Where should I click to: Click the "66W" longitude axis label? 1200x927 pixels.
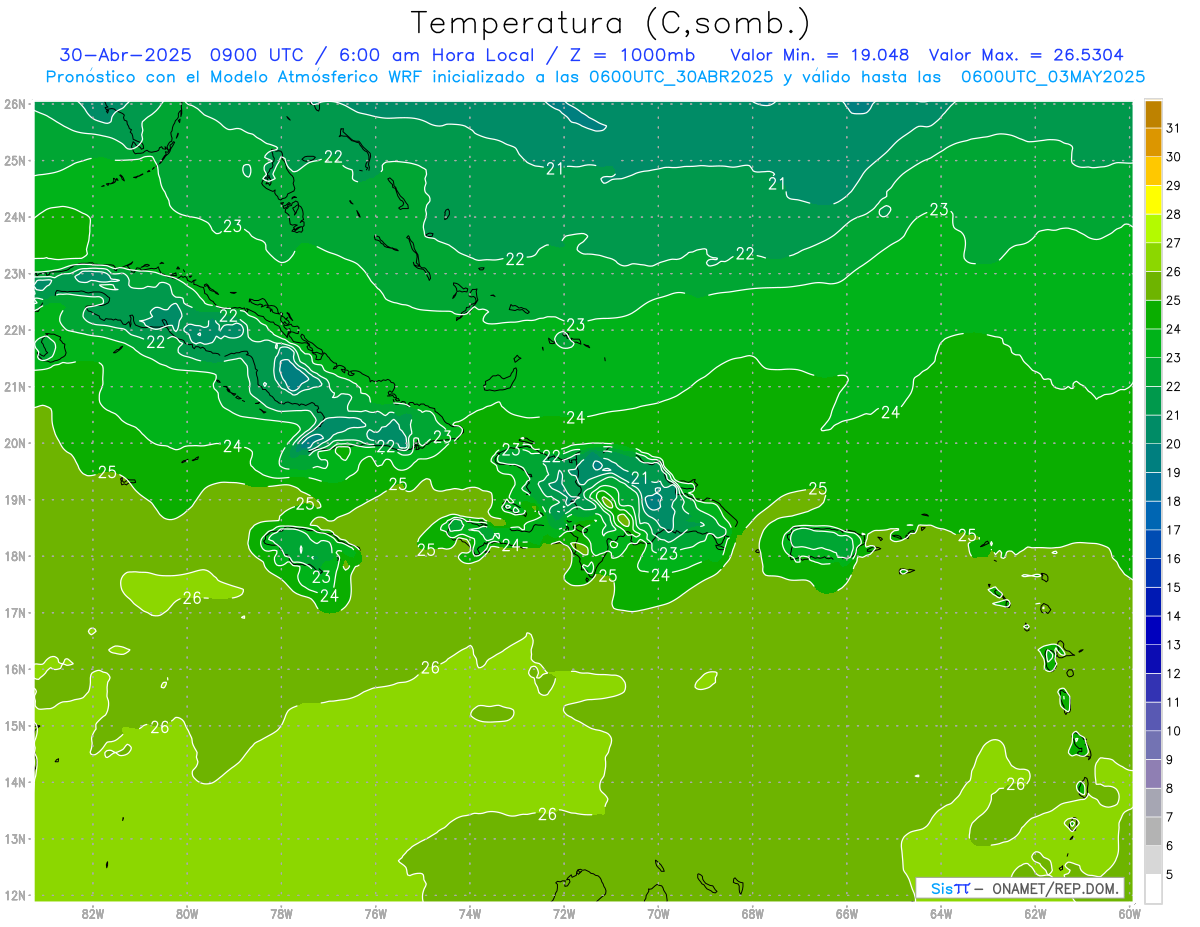(x=847, y=912)
